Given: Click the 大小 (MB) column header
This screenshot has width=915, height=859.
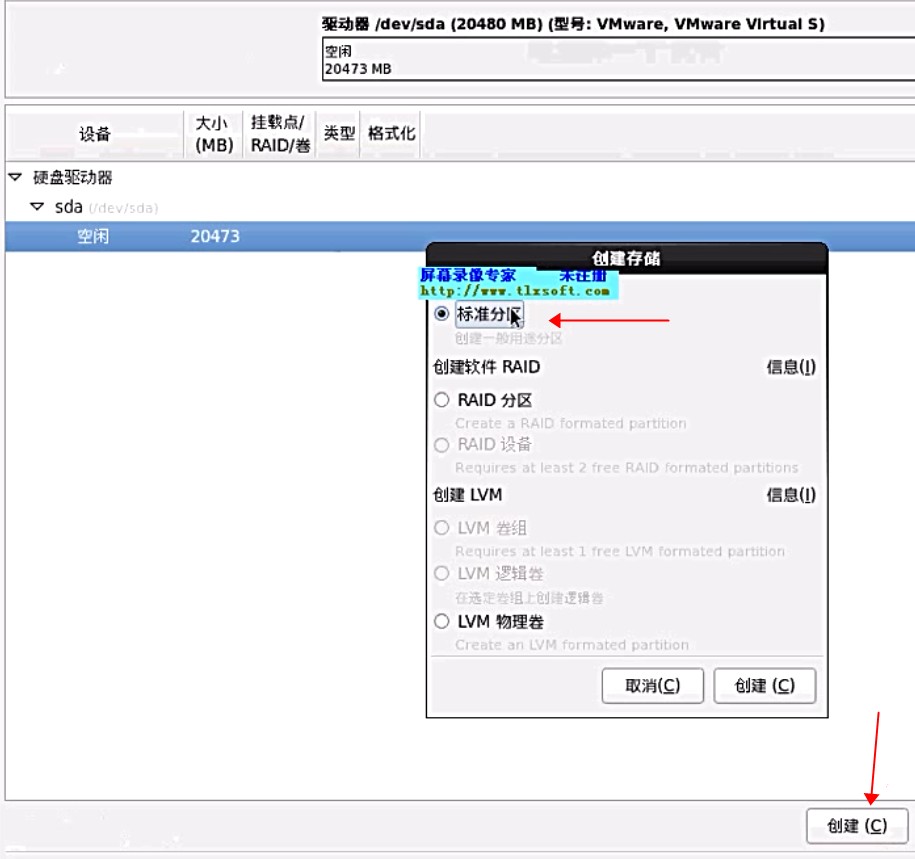Looking at the screenshot, I should click(213, 134).
